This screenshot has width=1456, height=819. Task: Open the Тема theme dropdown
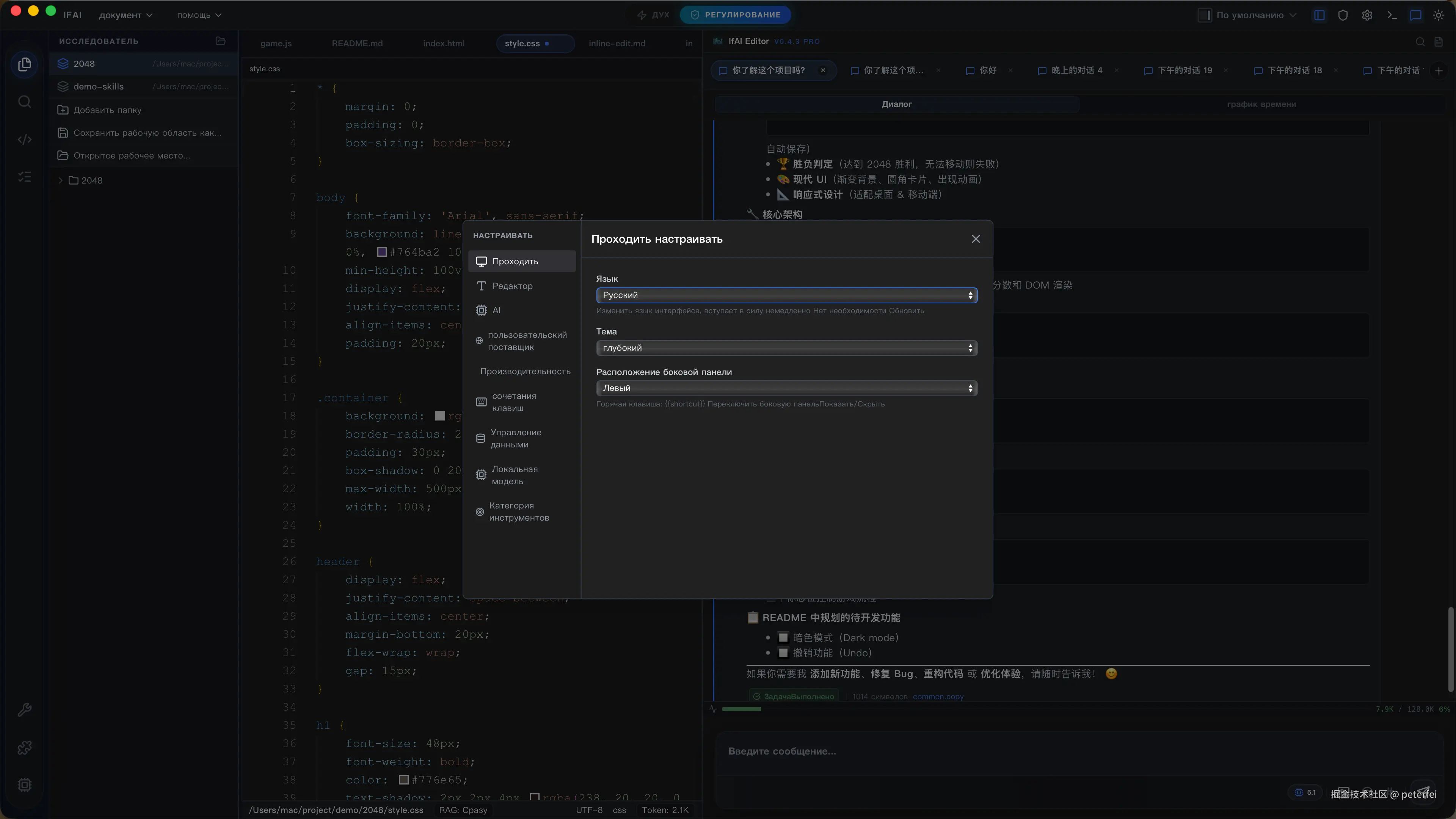tap(786, 348)
